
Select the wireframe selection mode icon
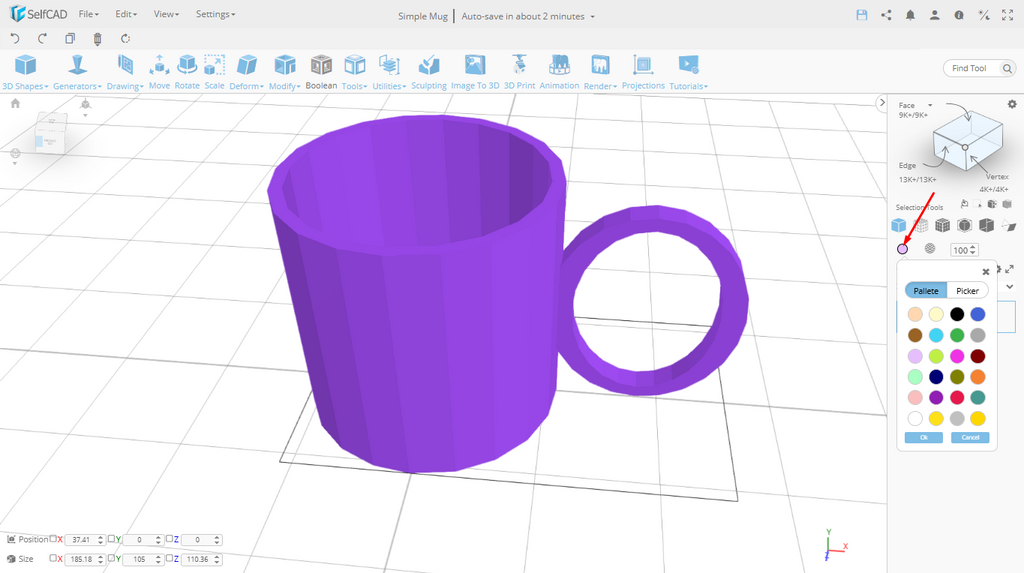tap(921, 225)
